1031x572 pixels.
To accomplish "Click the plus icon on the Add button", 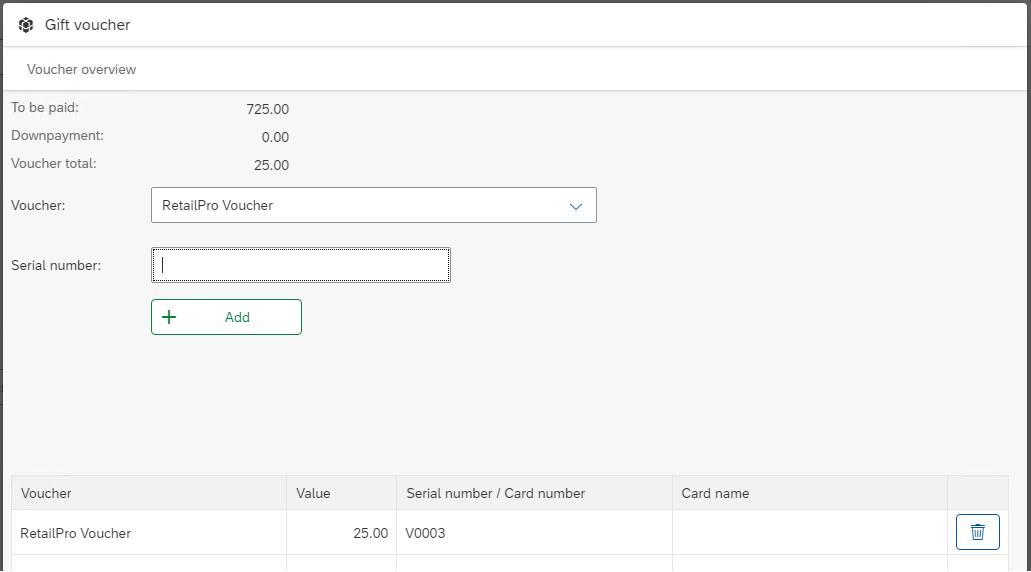I will coord(169,317).
